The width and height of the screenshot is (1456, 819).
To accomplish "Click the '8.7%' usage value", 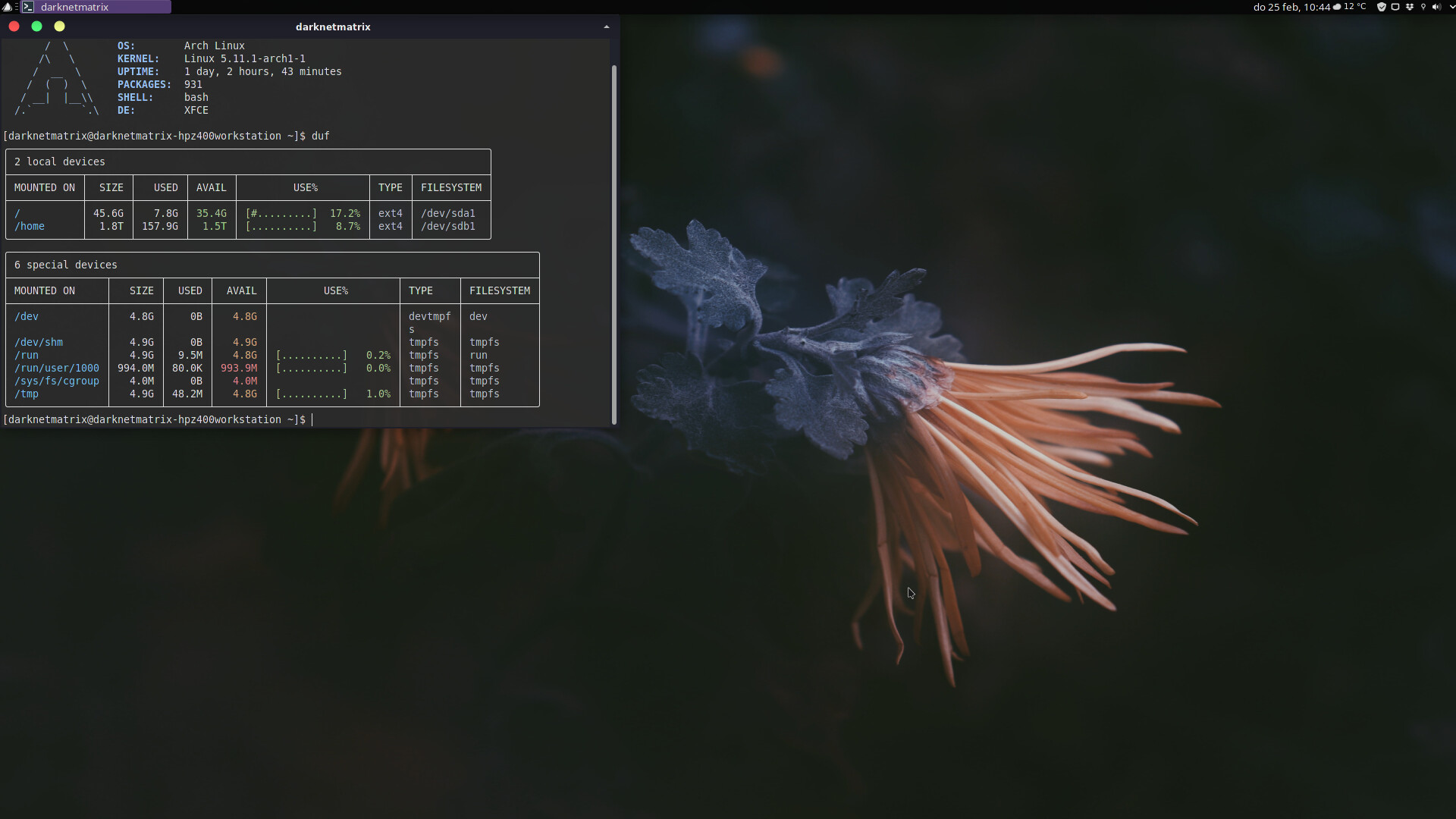I will (x=347, y=226).
